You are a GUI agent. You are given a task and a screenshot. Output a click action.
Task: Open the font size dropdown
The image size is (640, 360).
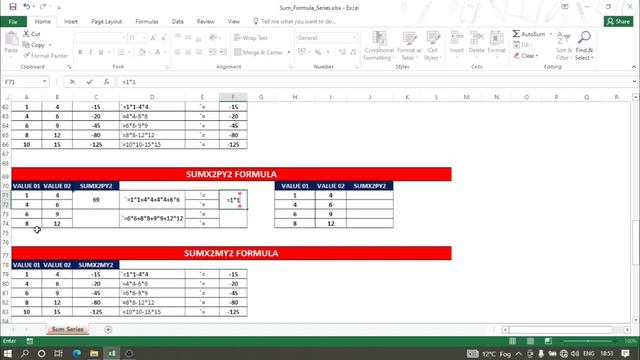click(x=144, y=38)
